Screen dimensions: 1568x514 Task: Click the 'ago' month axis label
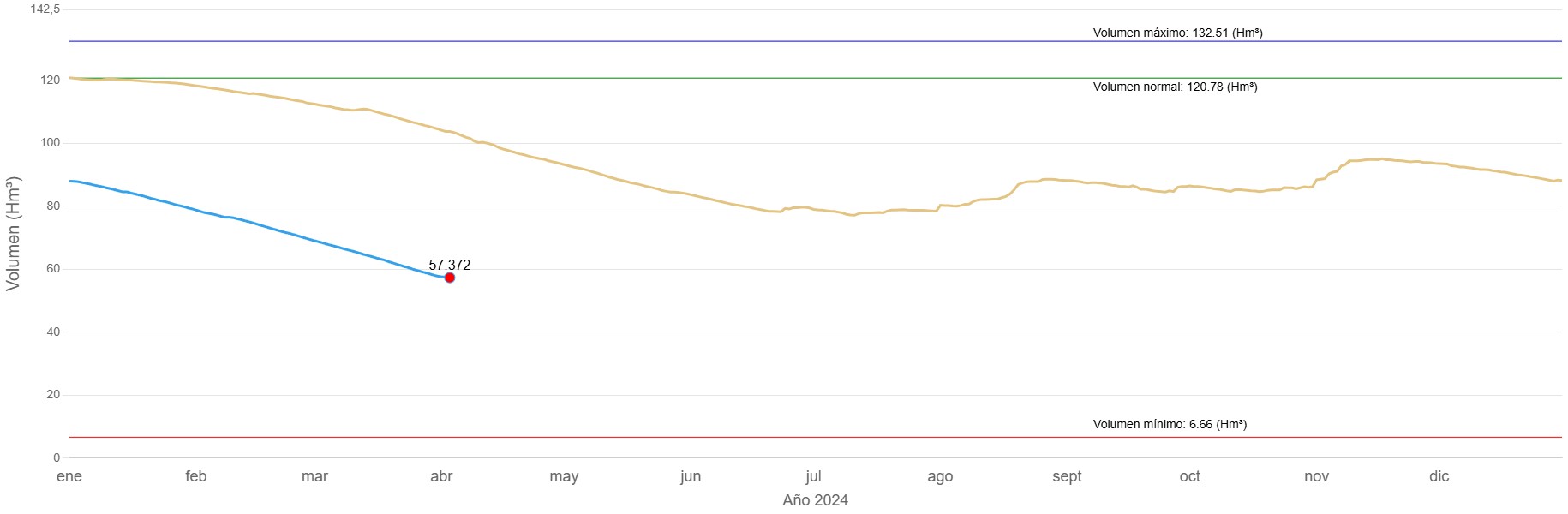tap(940, 476)
